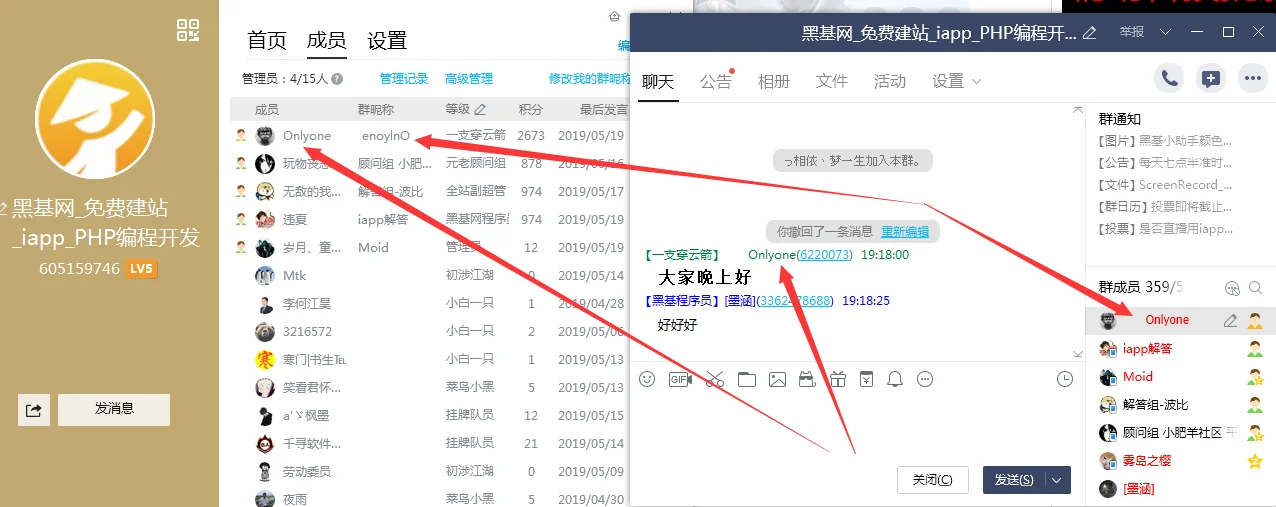Open the 文件 tab
The image size is (1276, 507).
click(832, 81)
